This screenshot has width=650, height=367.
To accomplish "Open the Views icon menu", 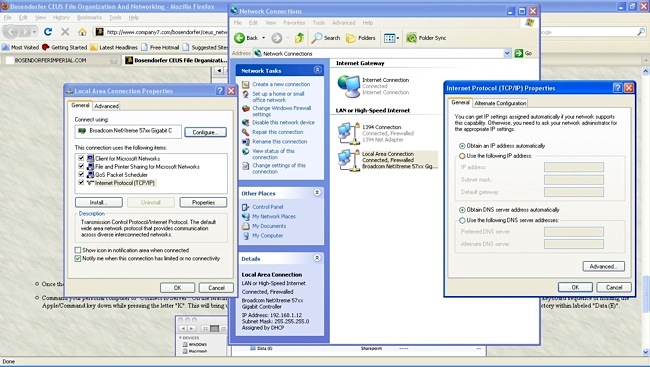I will [x=389, y=38].
